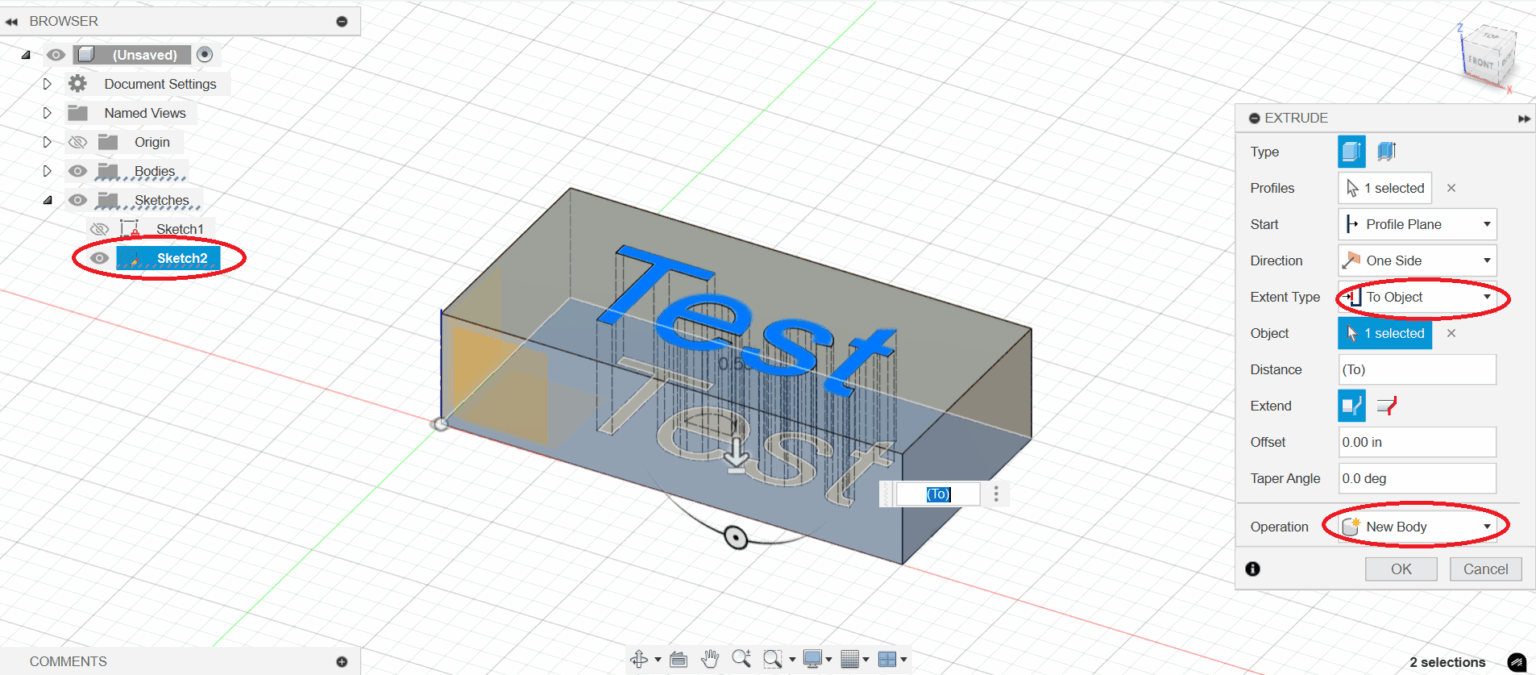This screenshot has height=675, width=1536.
Task: Click the Pan hand tool icon
Action: click(710, 659)
